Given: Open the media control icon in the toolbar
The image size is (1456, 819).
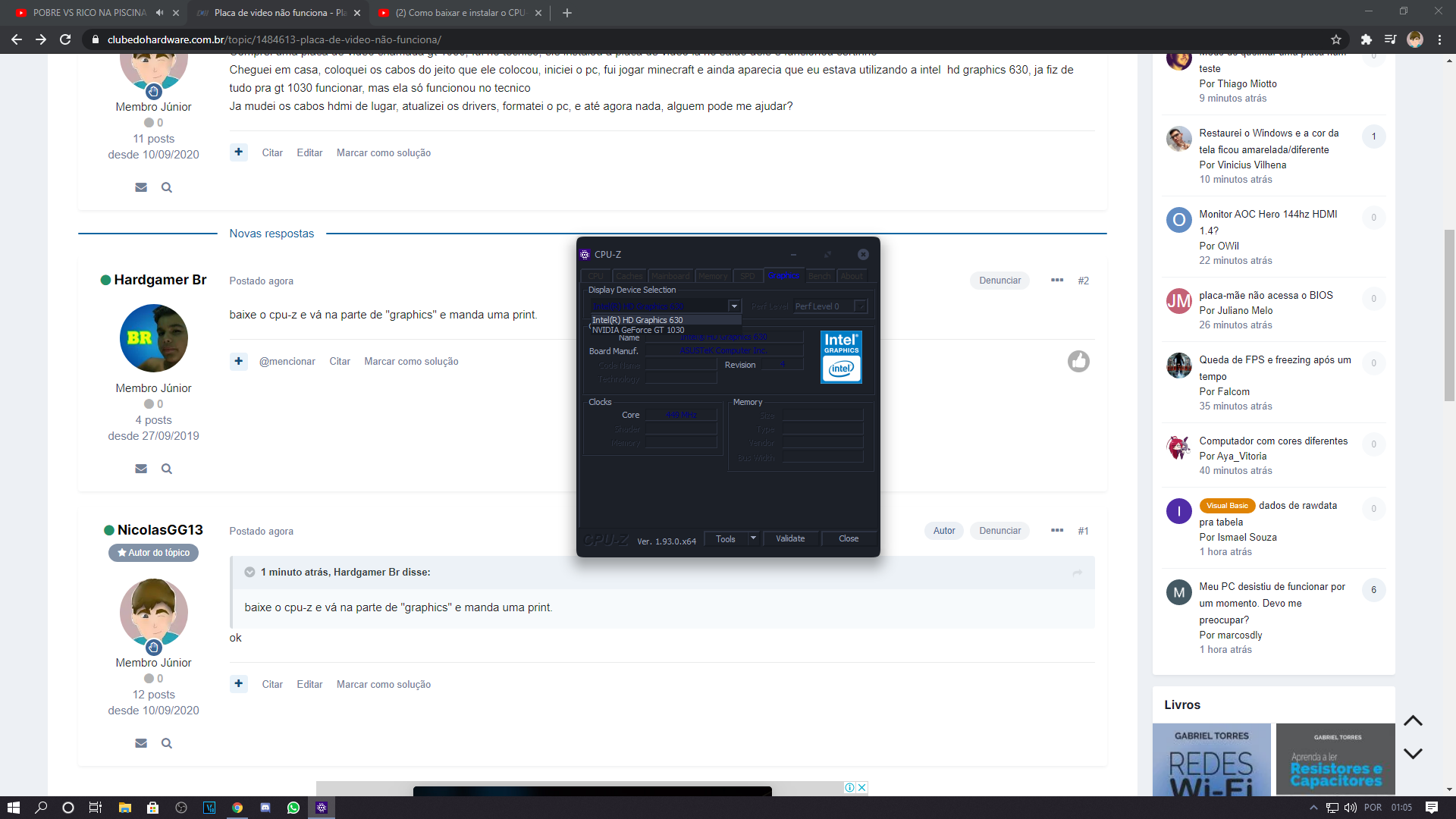Looking at the screenshot, I should click(1390, 39).
